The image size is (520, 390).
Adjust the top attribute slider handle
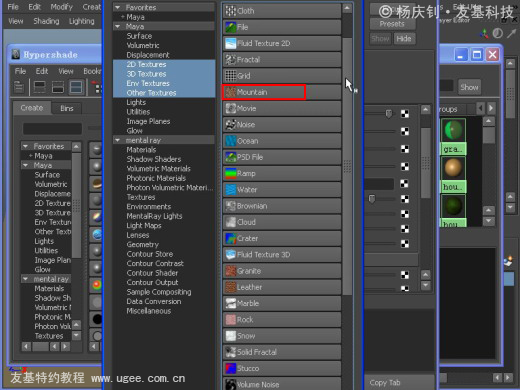pos(389,114)
